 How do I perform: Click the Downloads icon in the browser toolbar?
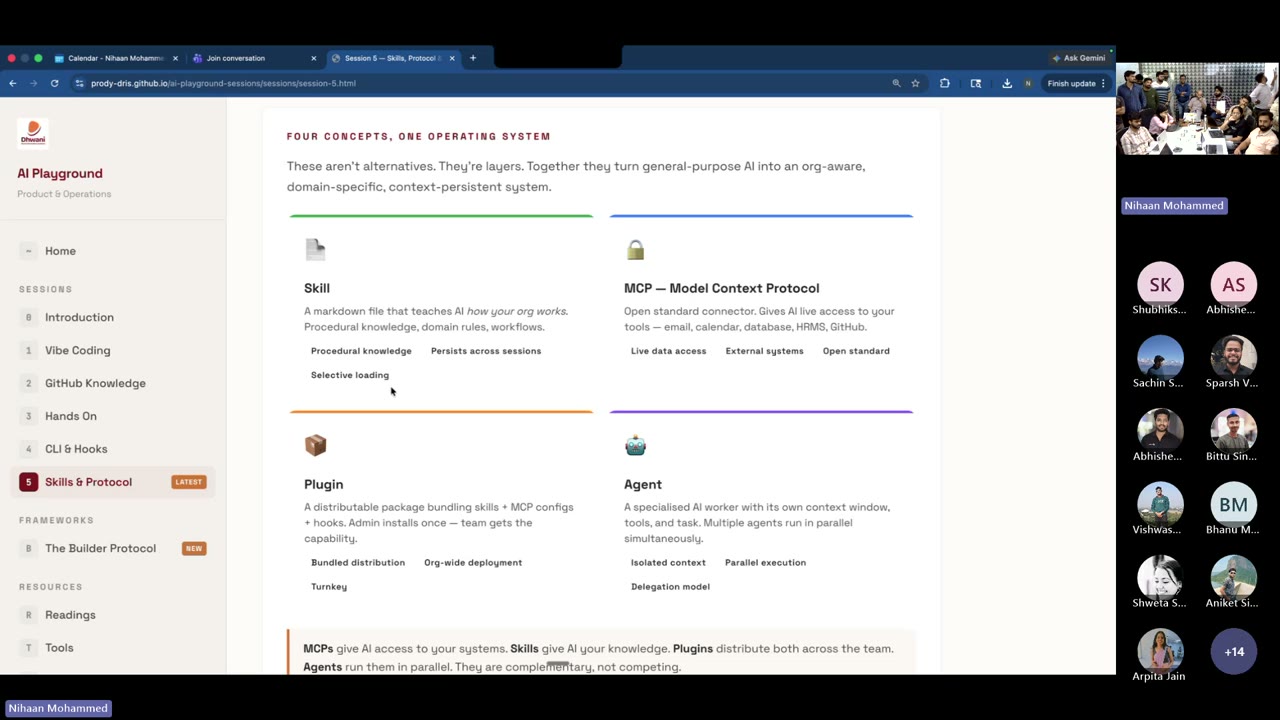pyautogui.click(x=1007, y=83)
